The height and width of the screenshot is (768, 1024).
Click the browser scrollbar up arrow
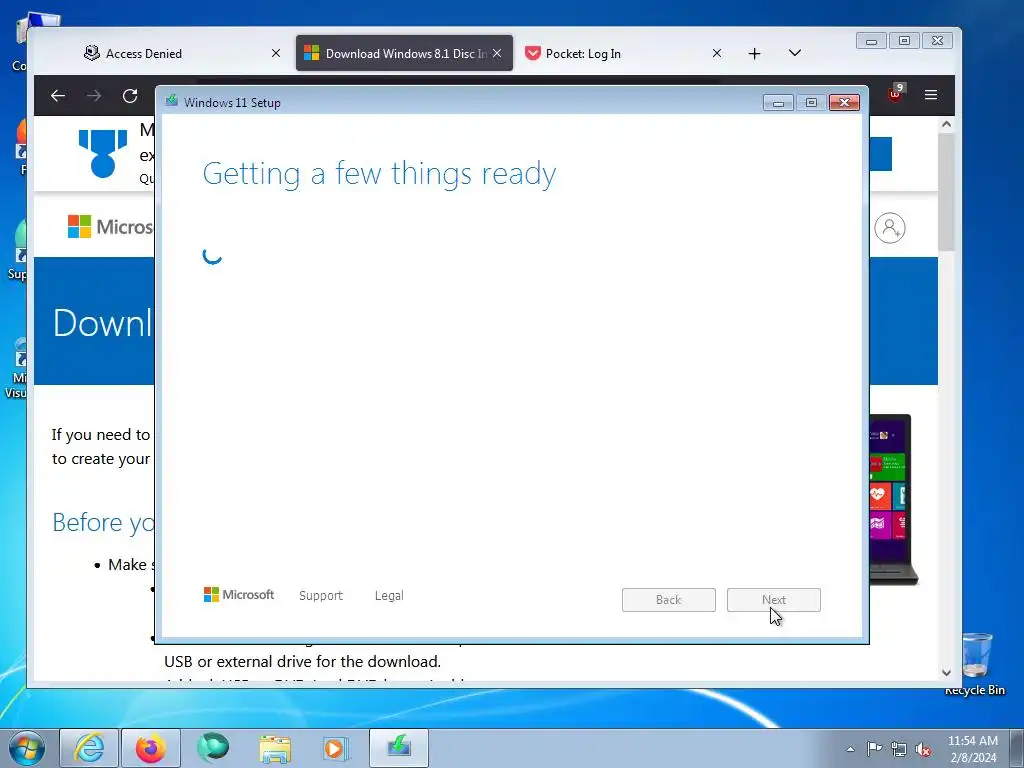tap(946, 124)
